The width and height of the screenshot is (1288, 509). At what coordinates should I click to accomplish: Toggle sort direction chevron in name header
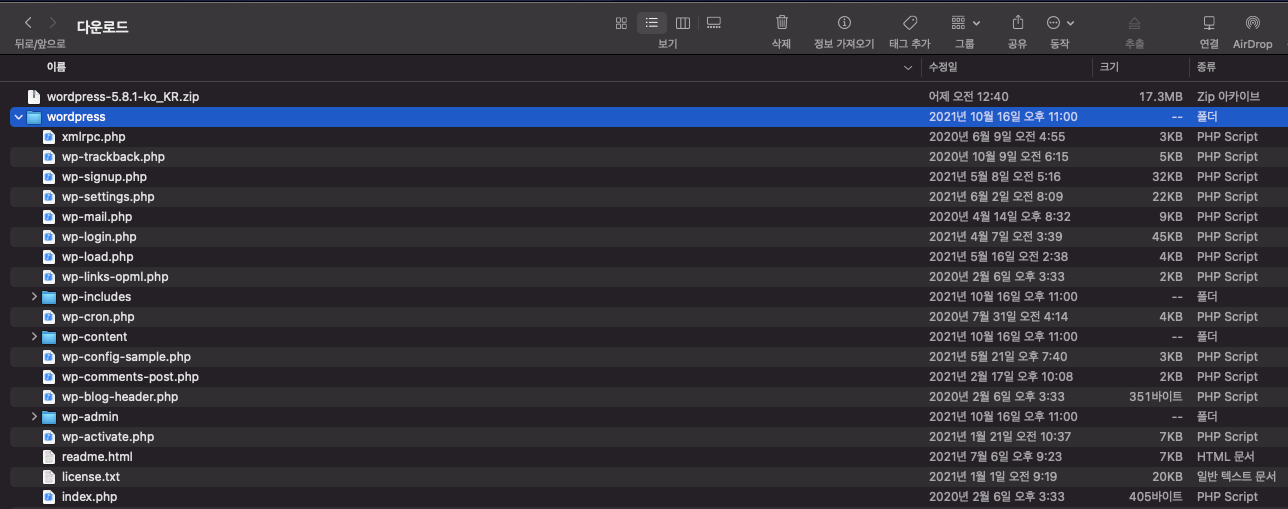909,68
